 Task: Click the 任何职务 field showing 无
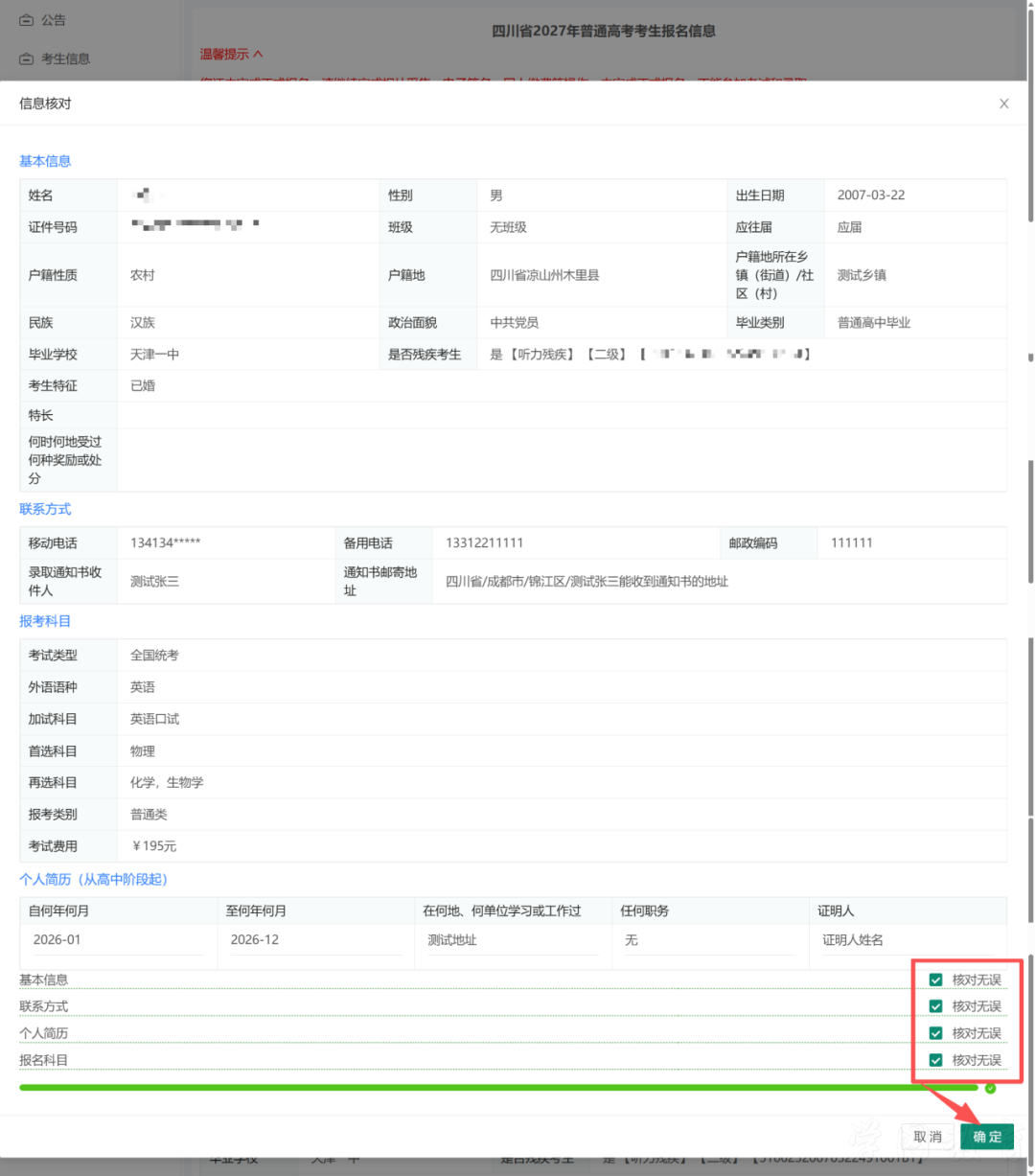point(709,940)
